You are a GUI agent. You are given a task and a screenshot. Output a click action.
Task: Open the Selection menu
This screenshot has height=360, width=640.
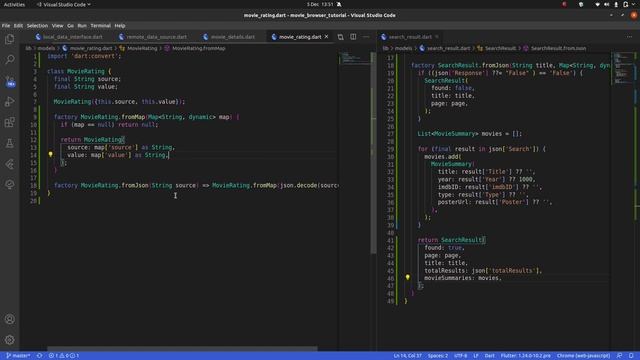click(x=37, y=25)
